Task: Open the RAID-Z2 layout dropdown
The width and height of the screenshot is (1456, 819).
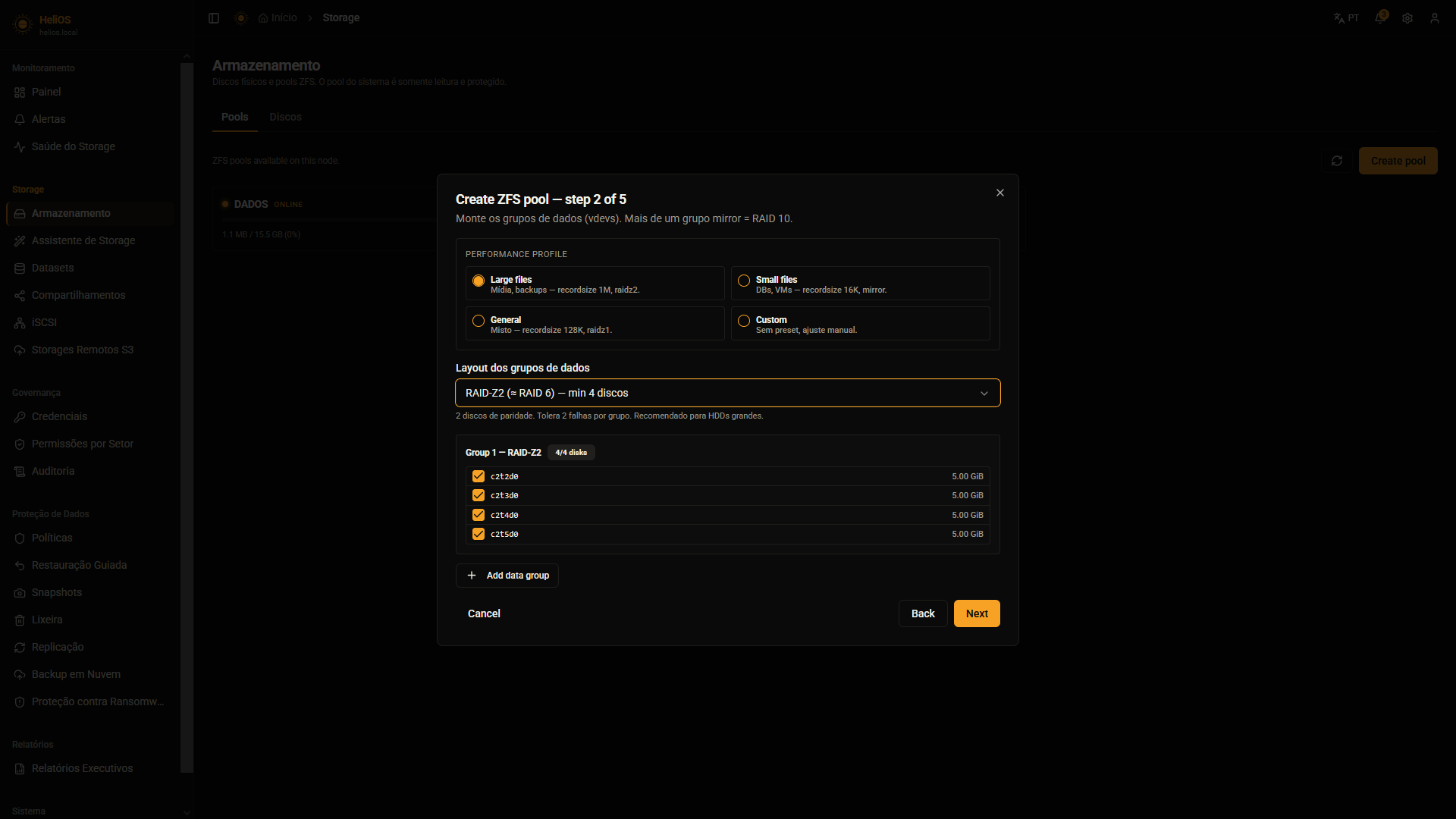Action: (x=728, y=393)
